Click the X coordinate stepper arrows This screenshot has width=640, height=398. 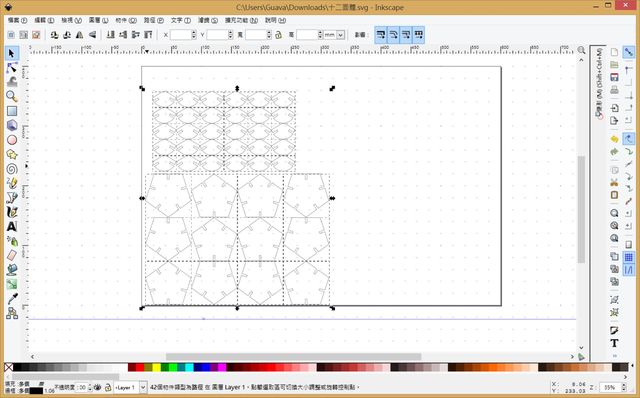click(194, 35)
